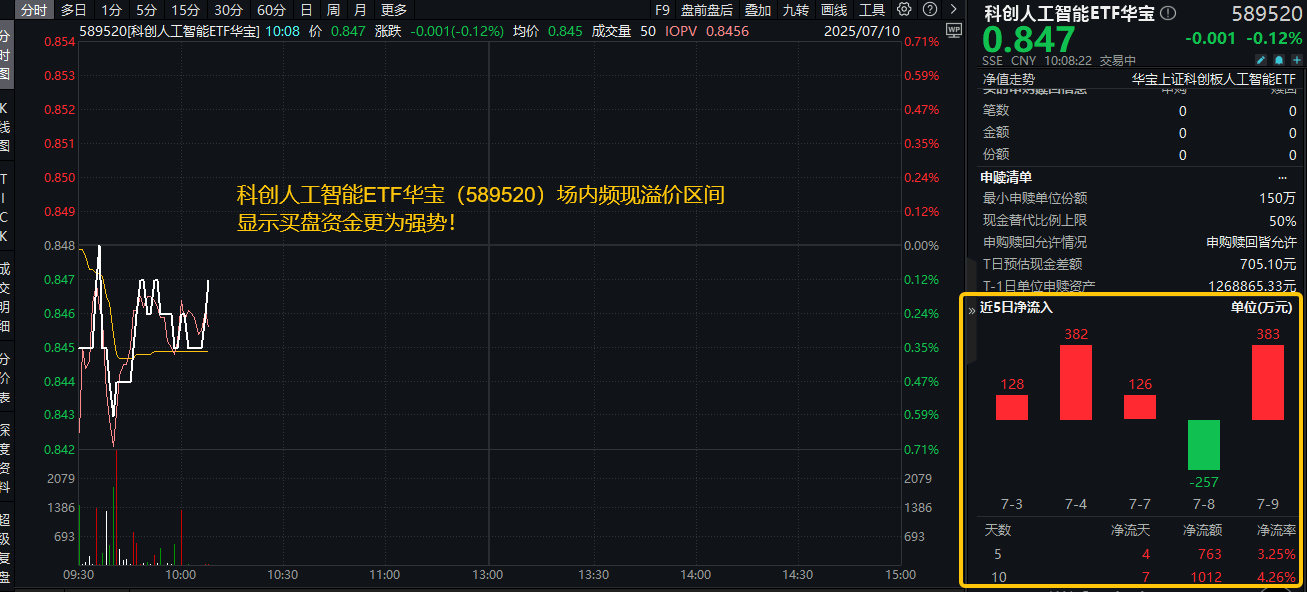The height and width of the screenshot is (592, 1307).
Task: Toggle the 叠加 overlay option
Action: (758, 10)
